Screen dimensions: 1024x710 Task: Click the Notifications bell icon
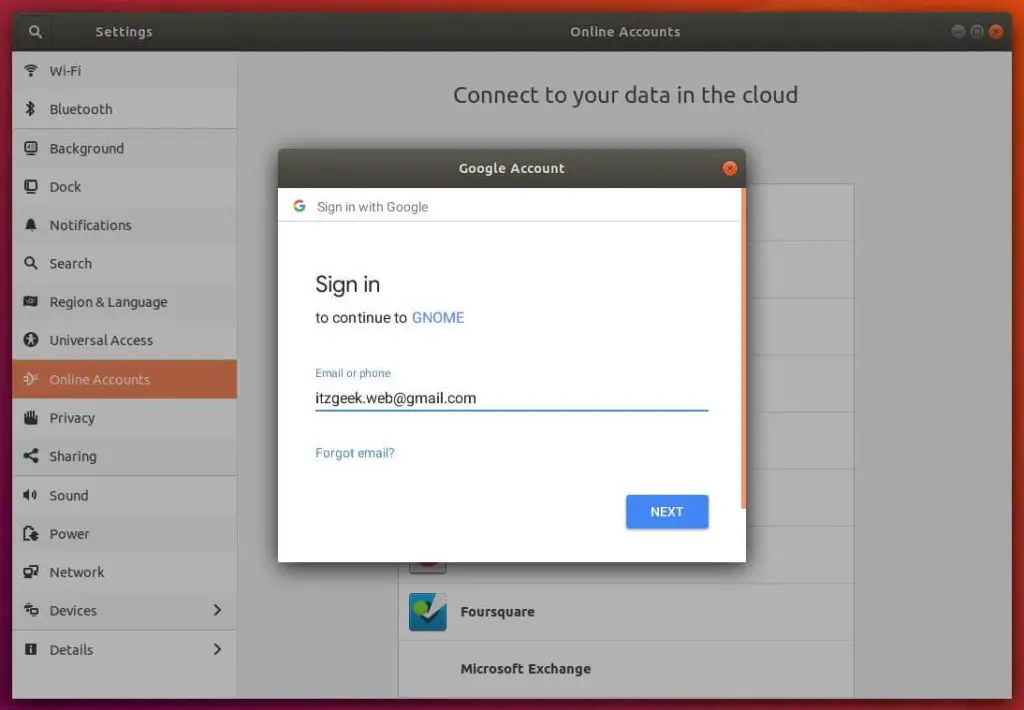click(x=30, y=225)
